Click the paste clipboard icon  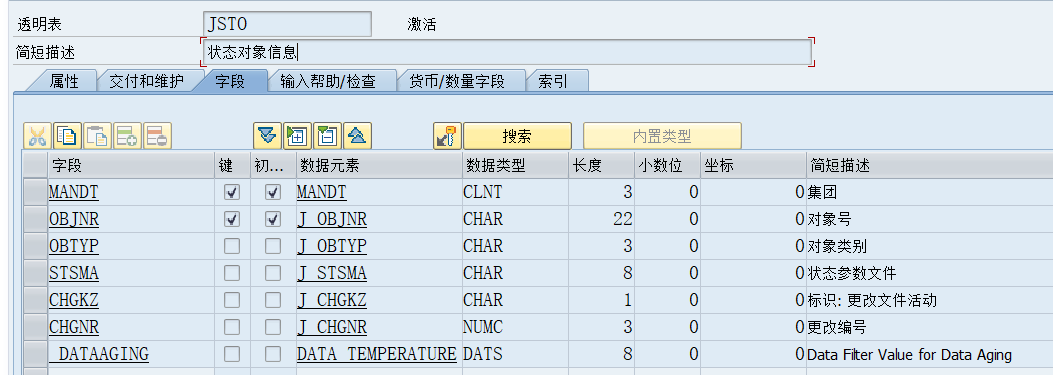(97, 136)
